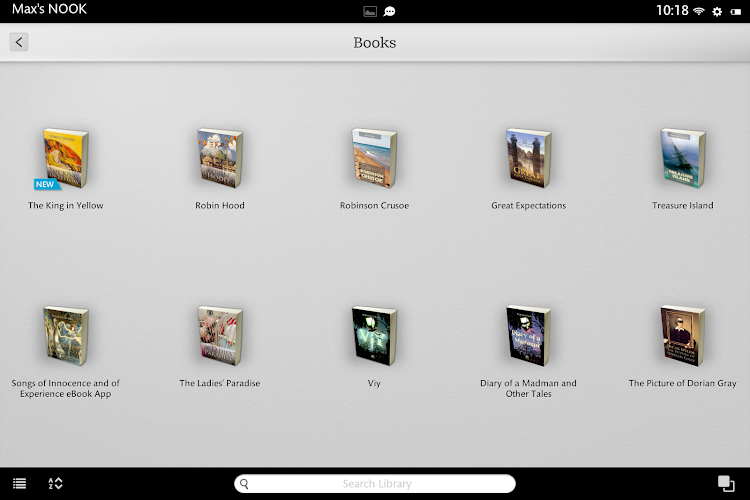
Task: Tap the Wi-Fi status icon
Action: (699, 11)
